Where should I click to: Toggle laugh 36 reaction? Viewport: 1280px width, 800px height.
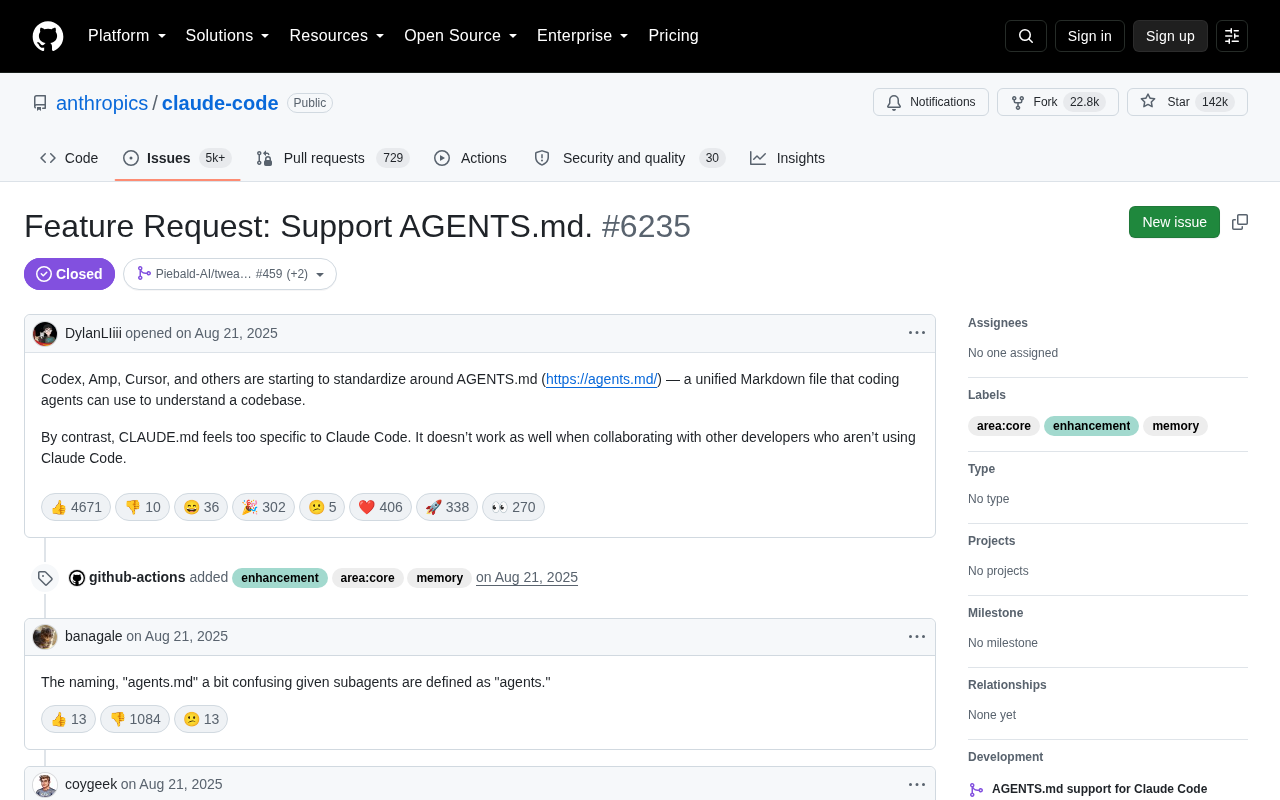click(201, 507)
